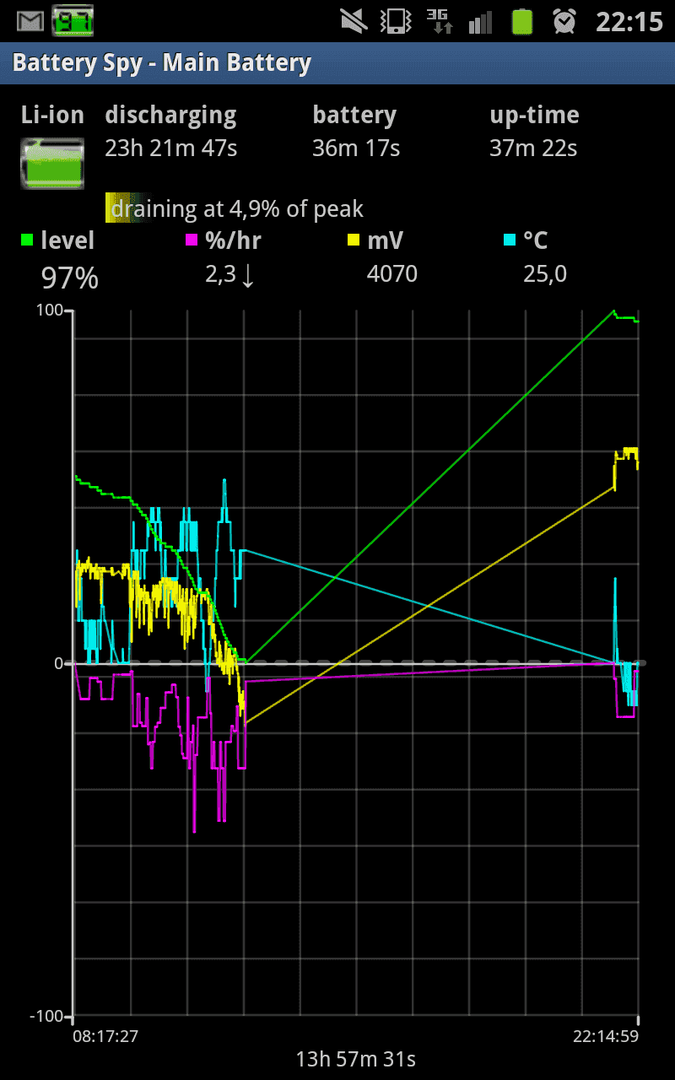Tap the cyan °C legend swatch

(510, 240)
